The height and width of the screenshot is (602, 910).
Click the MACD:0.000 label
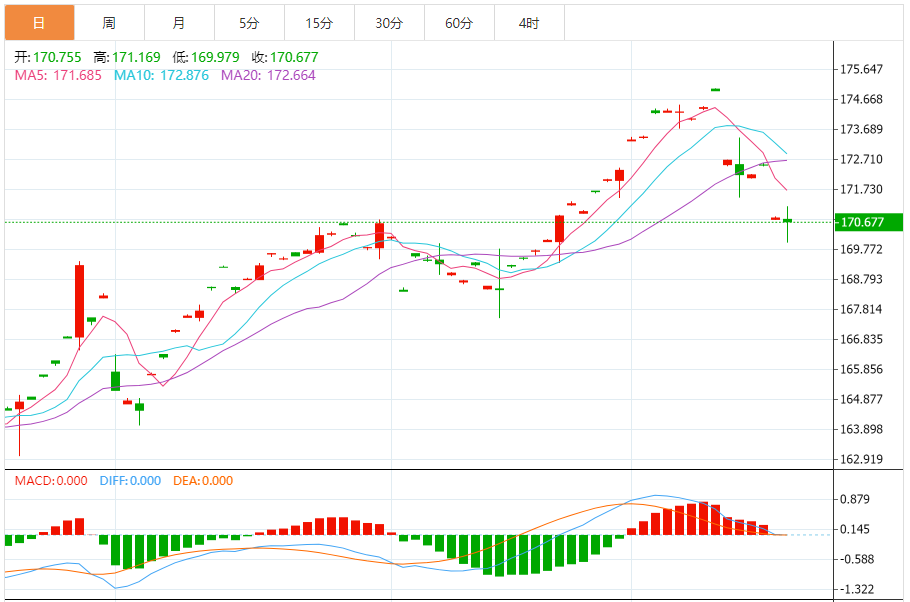(x=51, y=481)
